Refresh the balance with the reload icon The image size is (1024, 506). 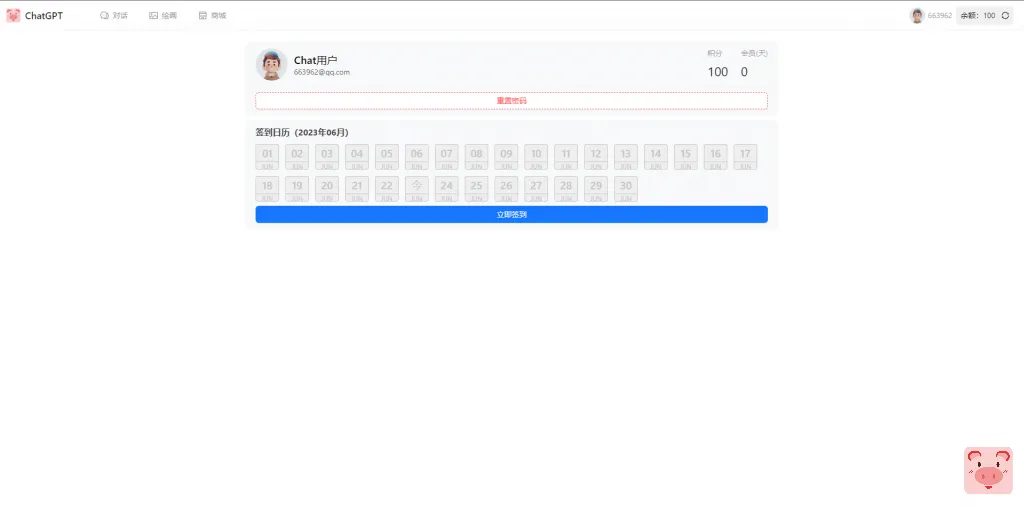(1005, 16)
